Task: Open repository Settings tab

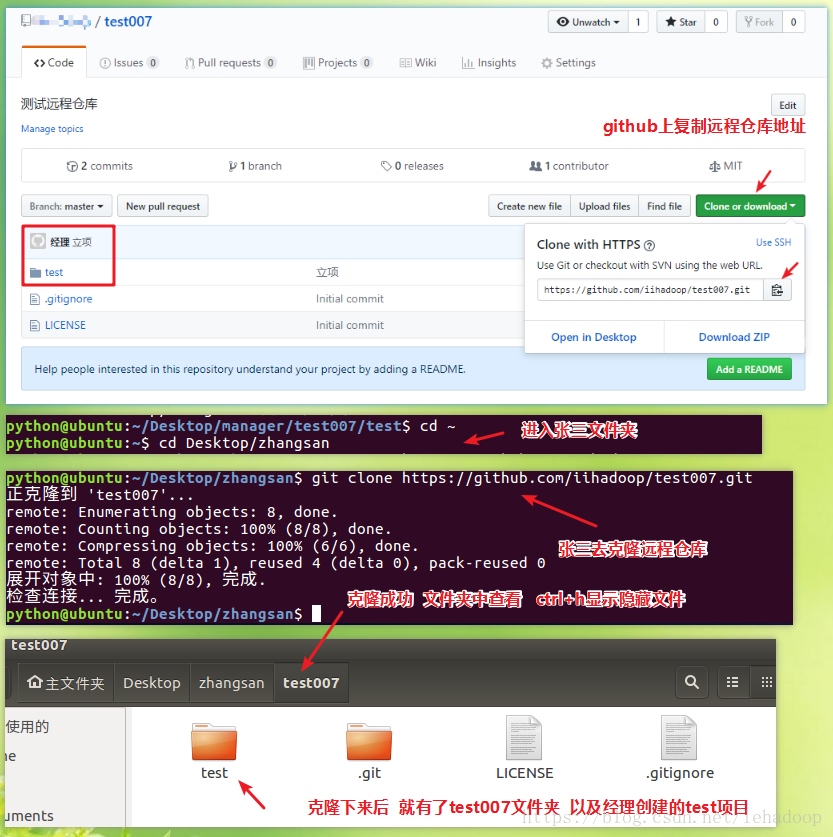Action: [568, 62]
